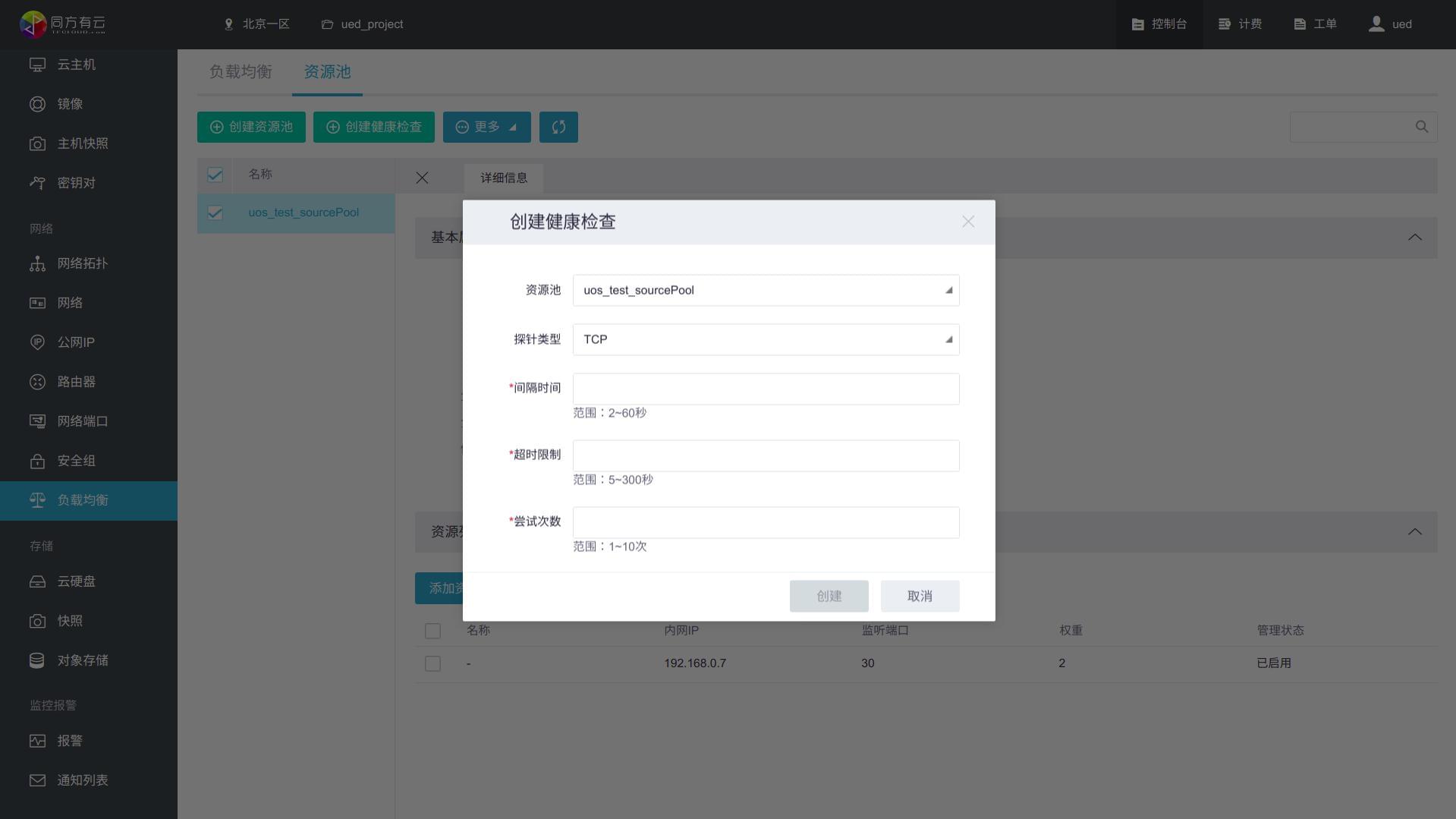Select the 镜像 icon in sidebar

click(x=37, y=104)
